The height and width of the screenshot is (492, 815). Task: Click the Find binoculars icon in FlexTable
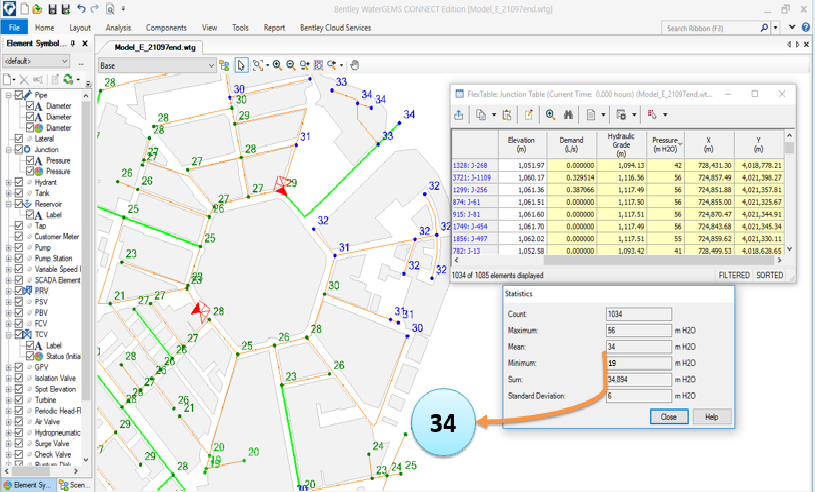(568, 115)
